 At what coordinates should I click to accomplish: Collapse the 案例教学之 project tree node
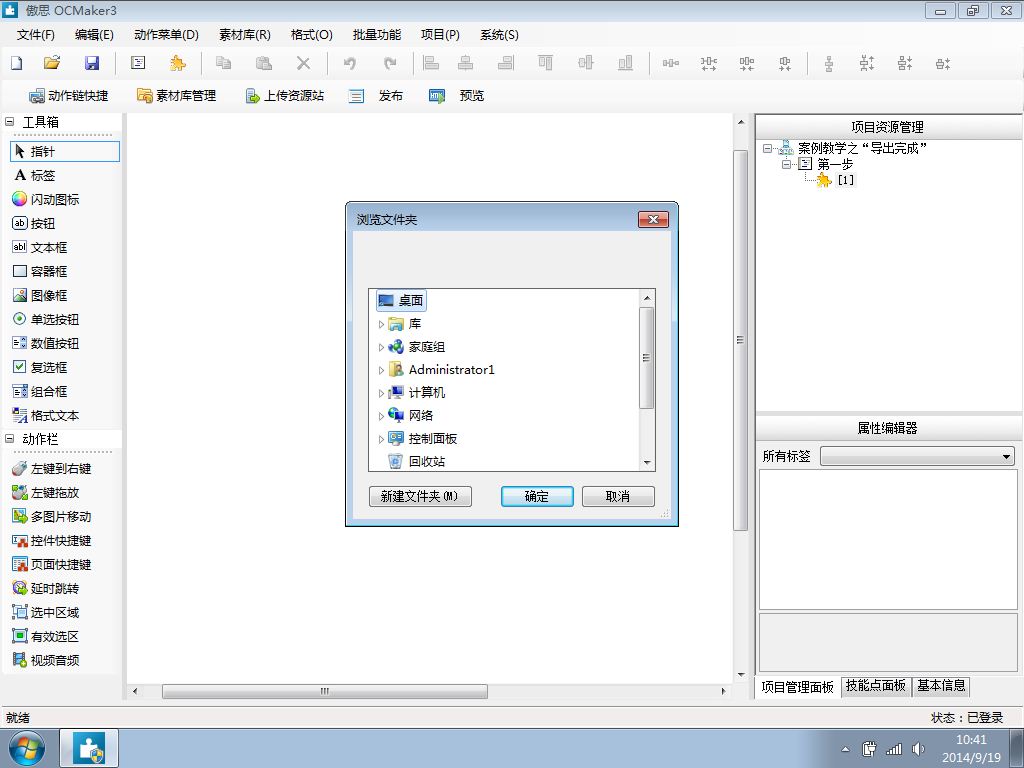click(767, 148)
